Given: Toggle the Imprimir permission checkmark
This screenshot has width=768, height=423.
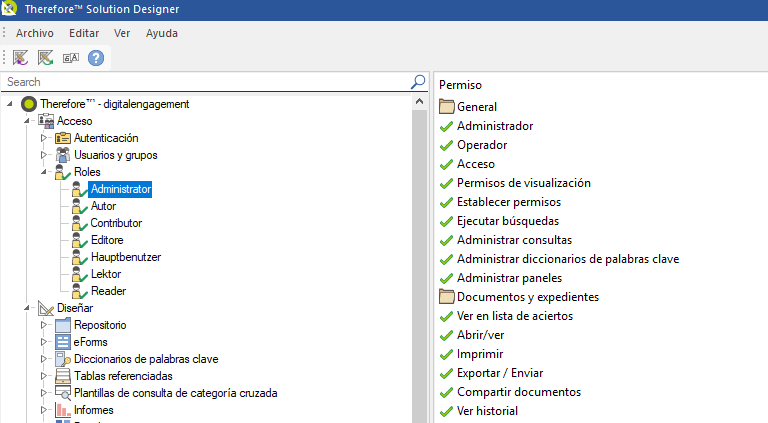Looking at the screenshot, I should pos(446,354).
